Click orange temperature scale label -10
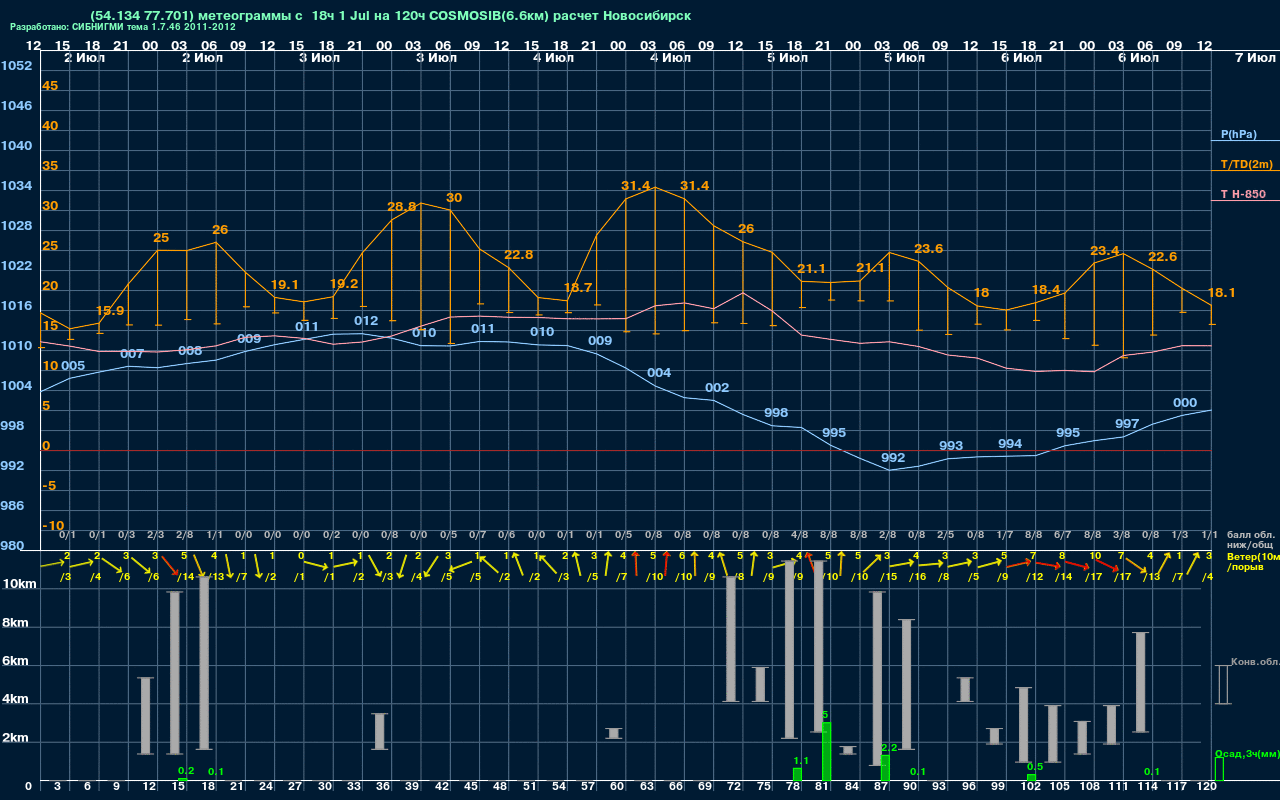Image resolution: width=1280 pixels, height=800 pixels. pyautogui.click(x=54, y=525)
